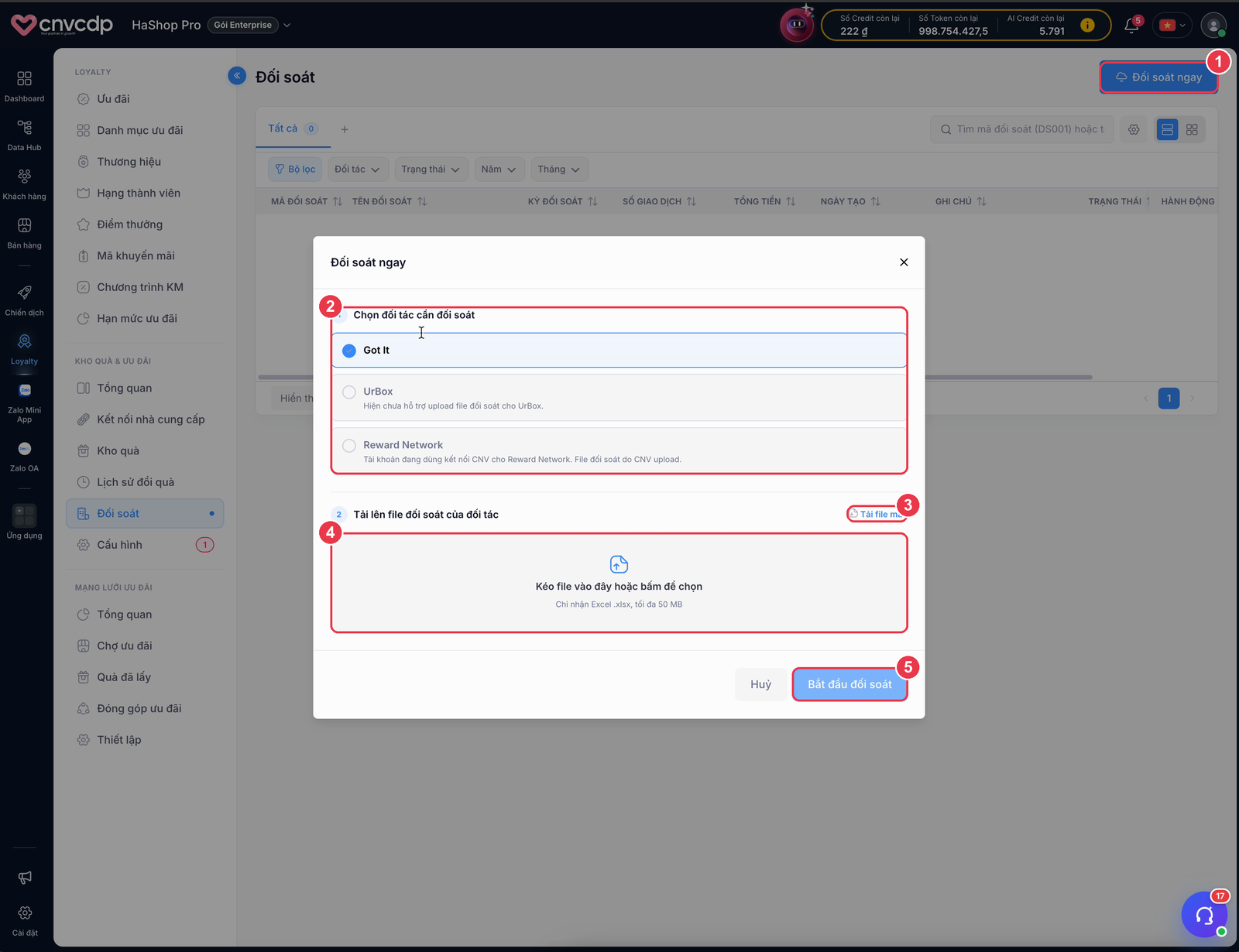The width and height of the screenshot is (1239, 952).
Task: Select the Tất cả tab
Action: [292, 128]
